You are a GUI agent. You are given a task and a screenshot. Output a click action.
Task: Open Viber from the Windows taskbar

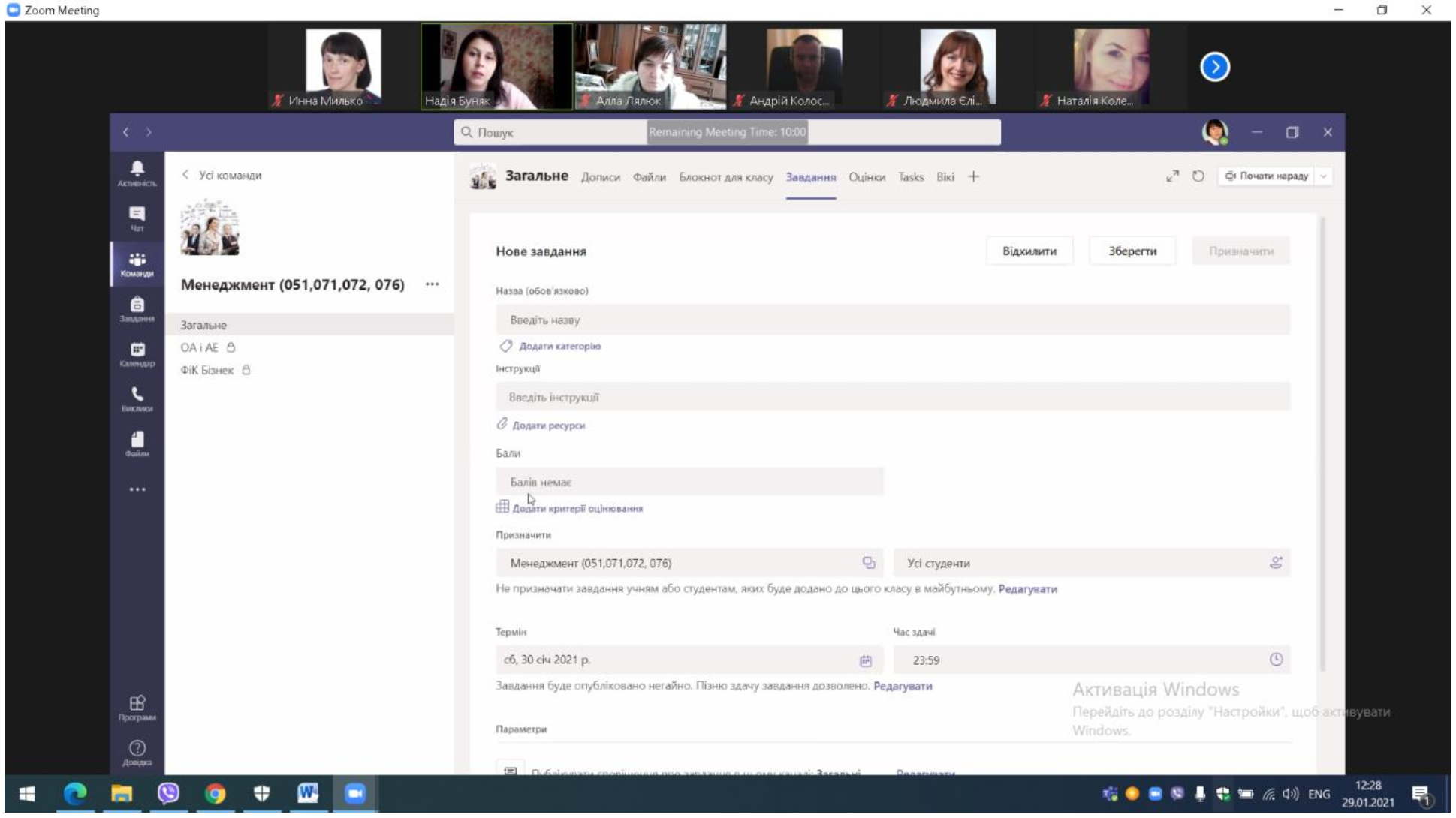tap(168, 793)
